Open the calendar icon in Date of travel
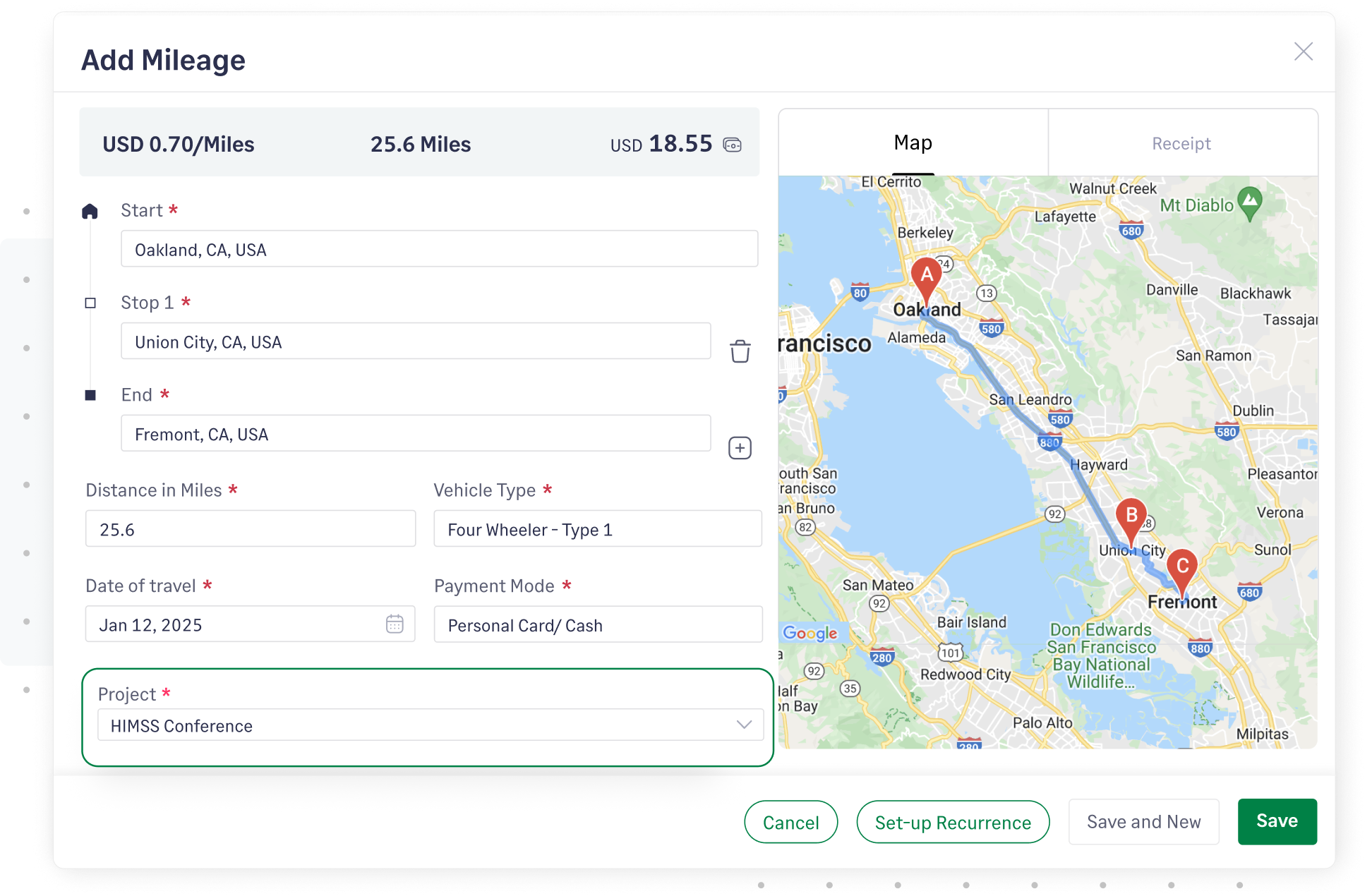Screen dimensions: 1372x896 (395, 624)
